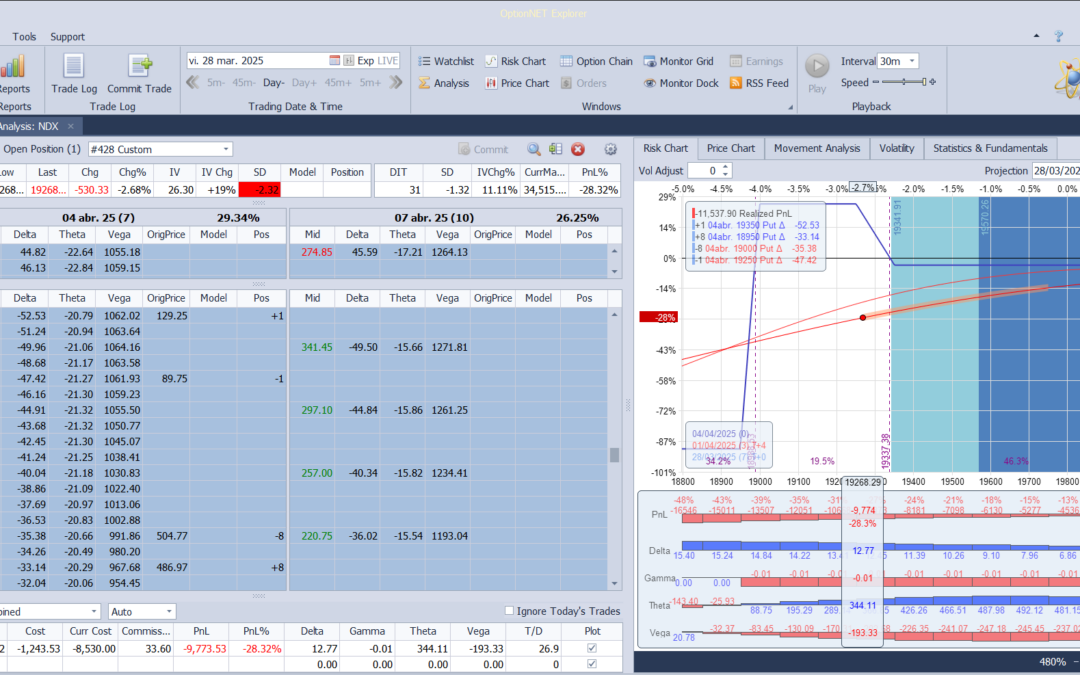The width and height of the screenshot is (1080, 675).
Task: Click the 45m- time step button
Action: coord(244,83)
